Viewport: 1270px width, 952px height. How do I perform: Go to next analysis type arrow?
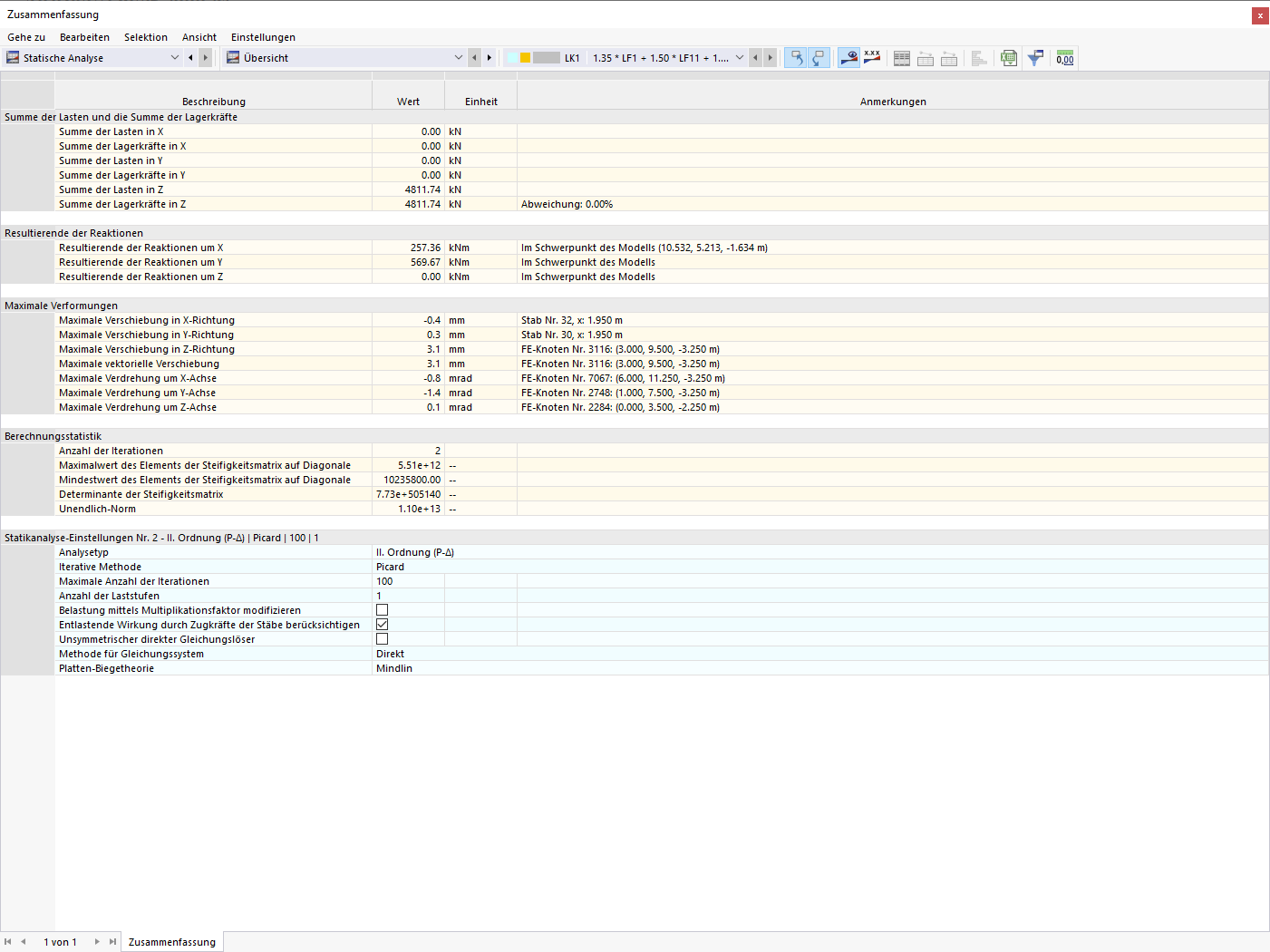[x=206, y=58]
